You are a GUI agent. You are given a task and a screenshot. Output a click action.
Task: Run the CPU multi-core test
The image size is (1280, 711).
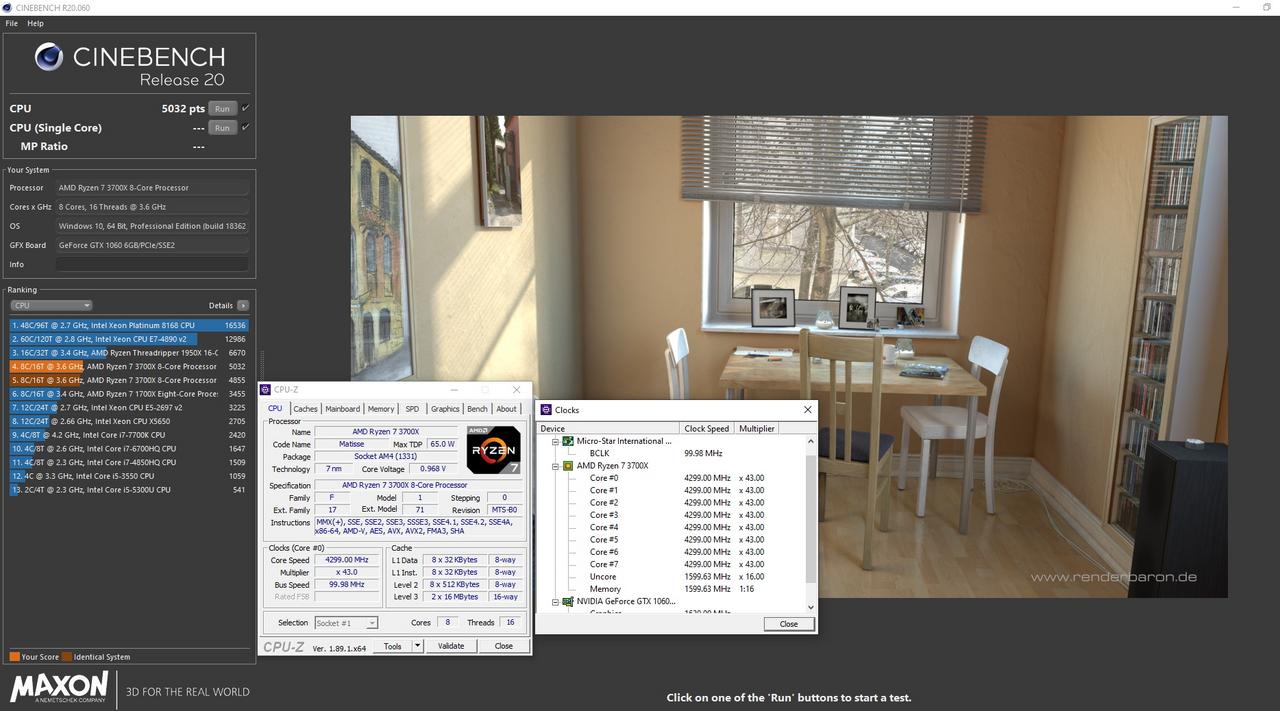click(x=222, y=108)
